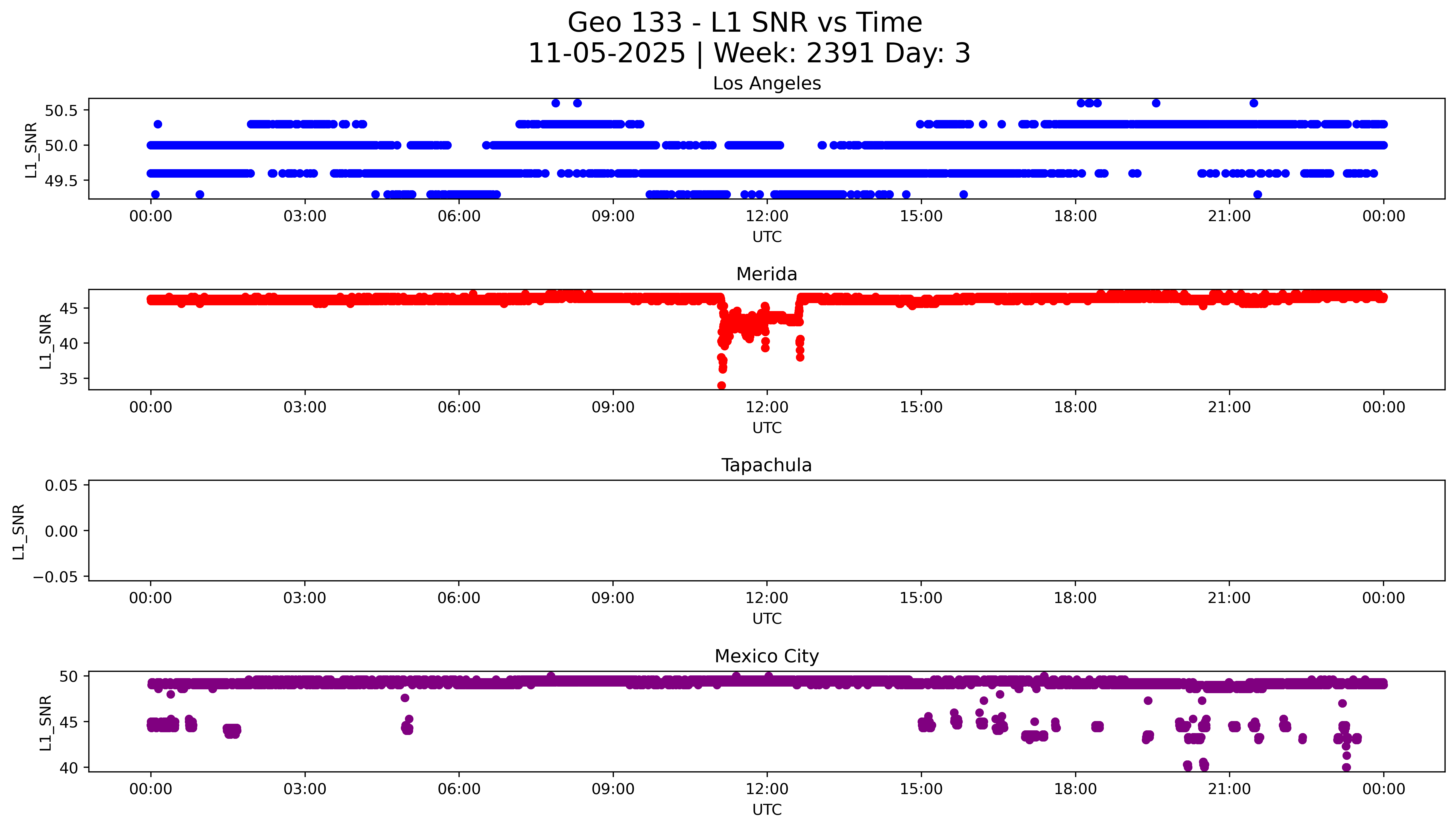1456x829 pixels.
Task: Click the 40 tick label on Mexico City y-axis
Action: coord(68,768)
